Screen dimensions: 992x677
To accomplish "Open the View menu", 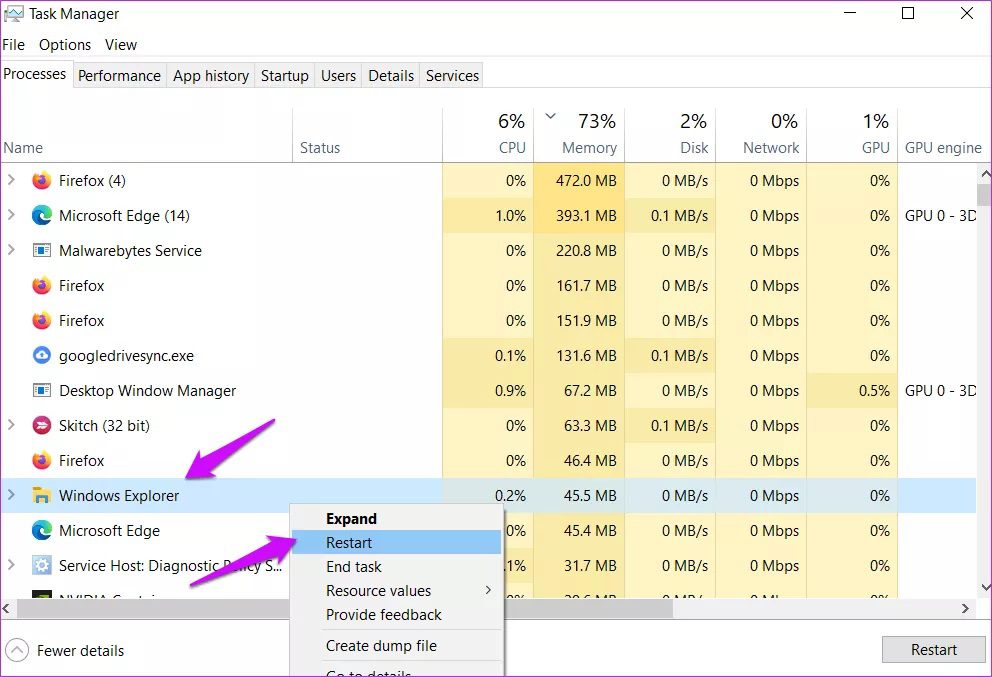I will point(121,45).
